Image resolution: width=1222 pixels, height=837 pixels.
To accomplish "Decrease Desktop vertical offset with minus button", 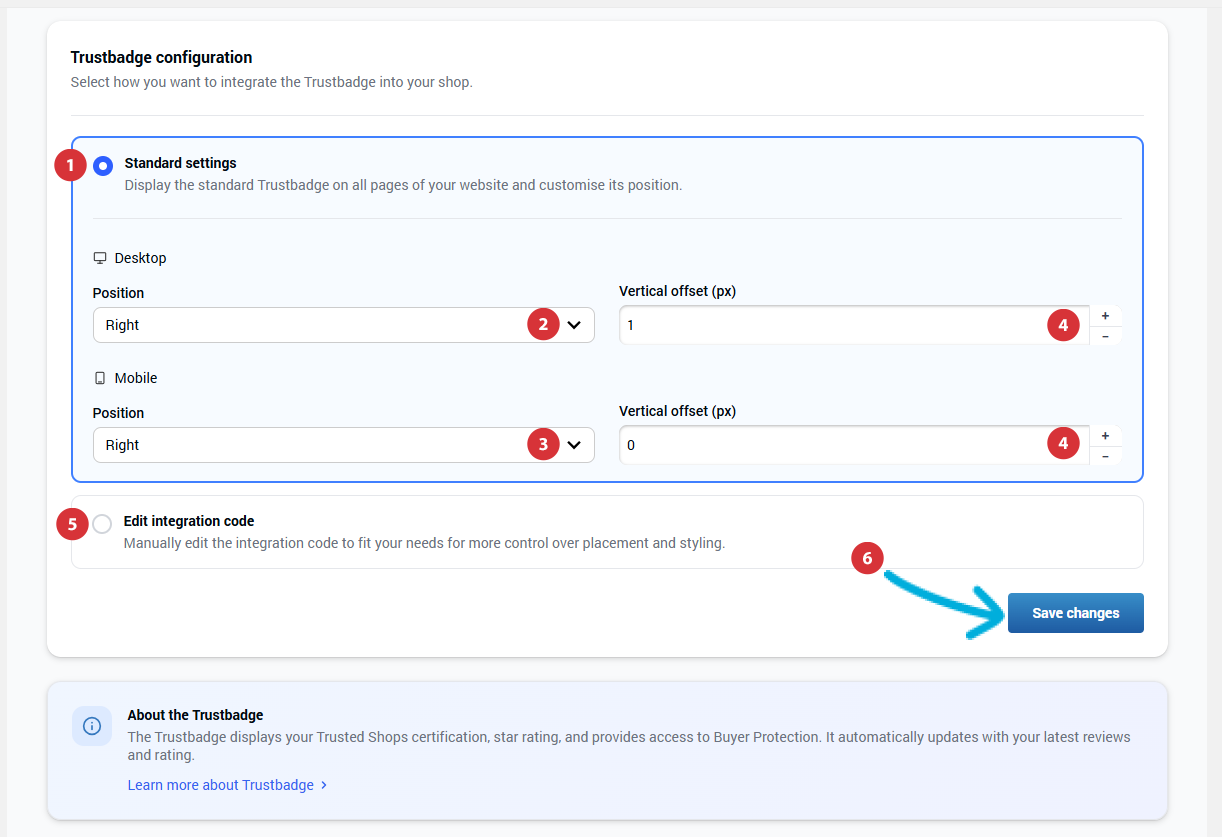I will tap(1105, 336).
